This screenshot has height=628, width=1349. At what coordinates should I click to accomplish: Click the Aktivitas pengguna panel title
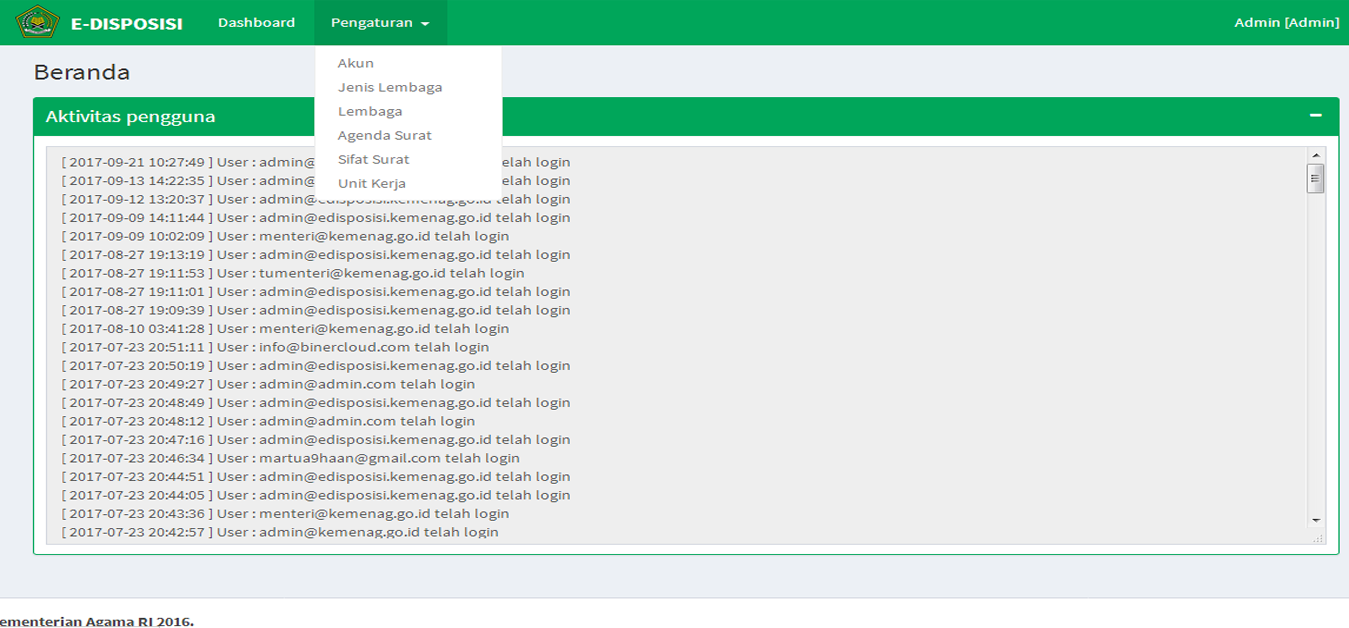coord(130,117)
